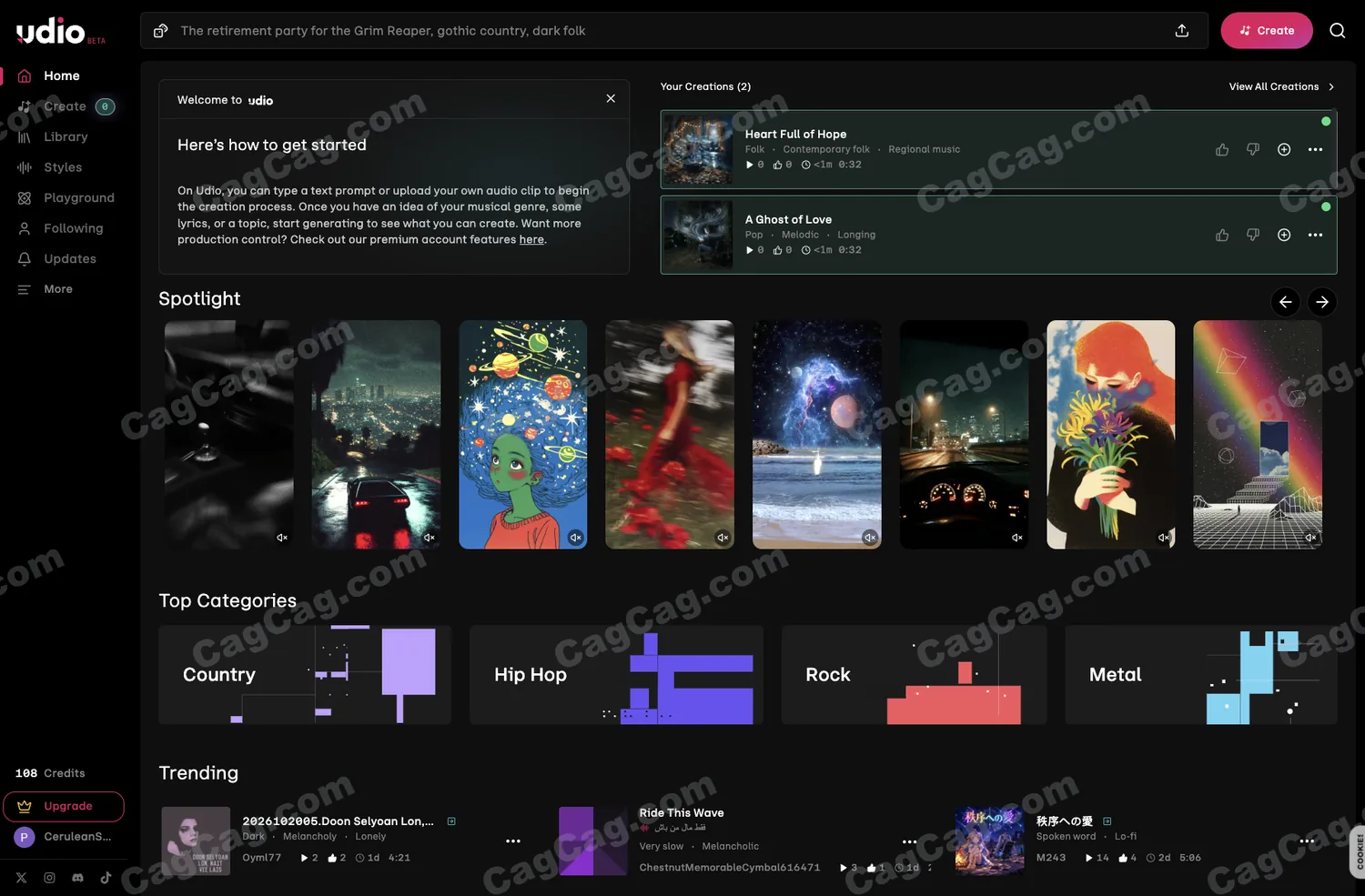Open options for Ride This Wave track

(909, 841)
